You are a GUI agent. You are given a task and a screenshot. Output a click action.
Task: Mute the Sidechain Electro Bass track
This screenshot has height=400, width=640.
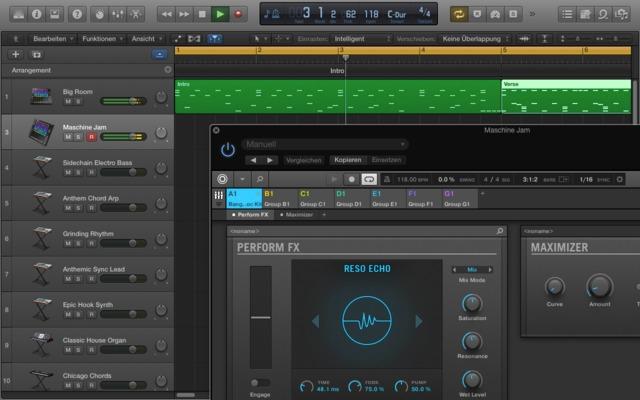click(x=68, y=172)
